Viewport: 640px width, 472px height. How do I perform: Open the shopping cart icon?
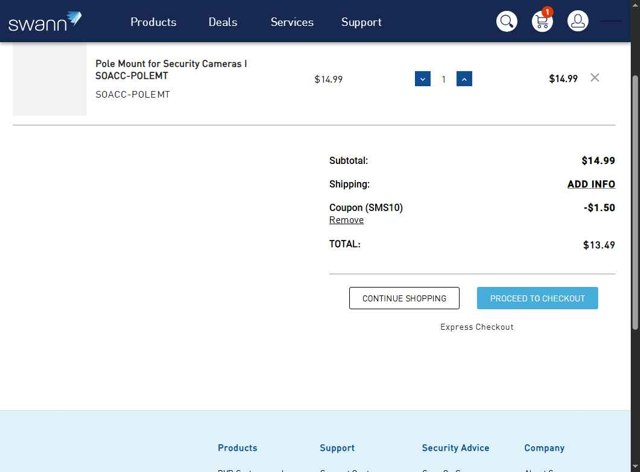click(x=542, y=21)
